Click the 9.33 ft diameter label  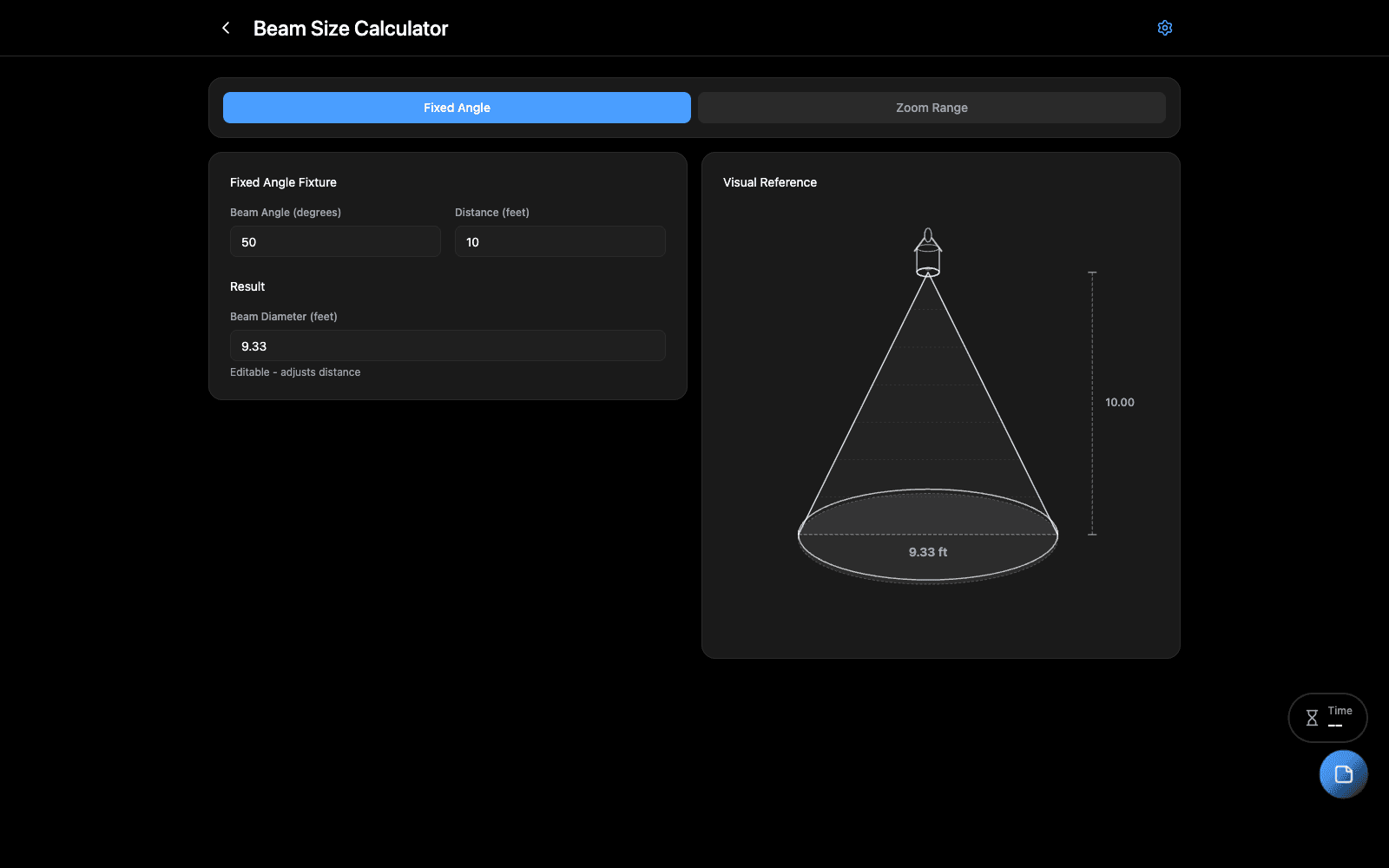pyautogui.click(x=928, y=552)
